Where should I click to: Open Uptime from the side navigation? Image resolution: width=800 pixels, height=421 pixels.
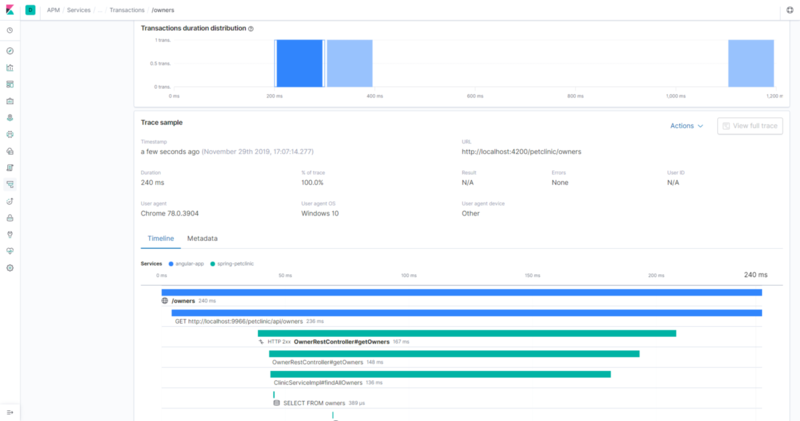tap(10, 202)
